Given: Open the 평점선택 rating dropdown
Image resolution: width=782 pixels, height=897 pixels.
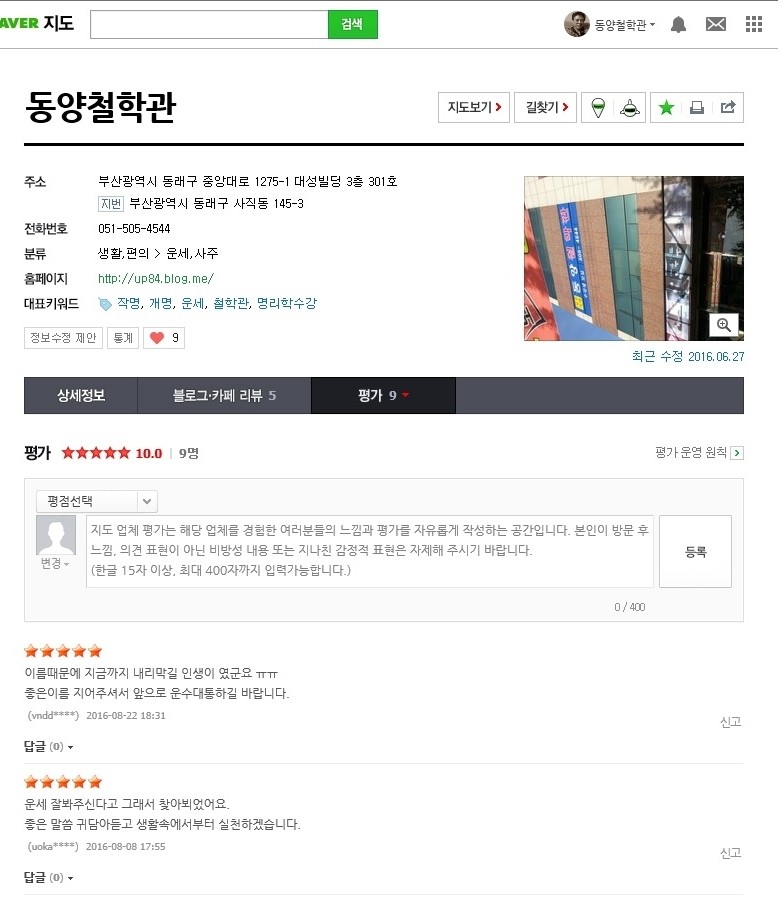Looking at the screenshot, I should pos(97,502).
